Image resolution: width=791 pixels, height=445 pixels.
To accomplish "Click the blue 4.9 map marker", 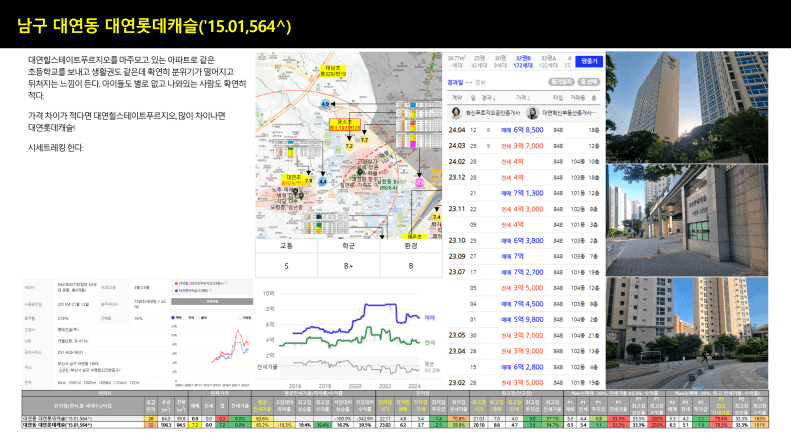I will tap(325, 104).
